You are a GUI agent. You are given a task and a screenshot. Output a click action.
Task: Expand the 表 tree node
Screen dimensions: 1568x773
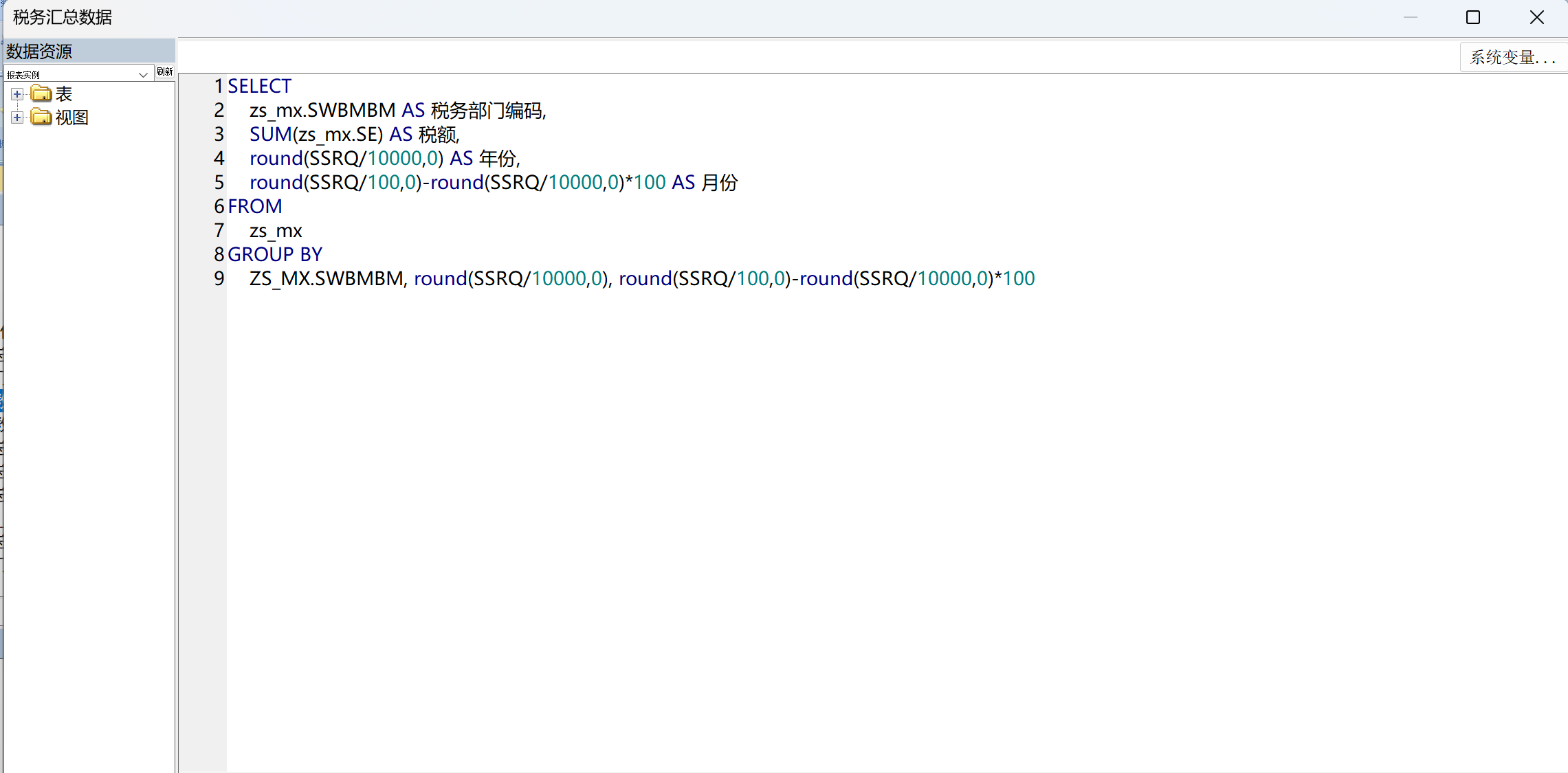[17, 94]
